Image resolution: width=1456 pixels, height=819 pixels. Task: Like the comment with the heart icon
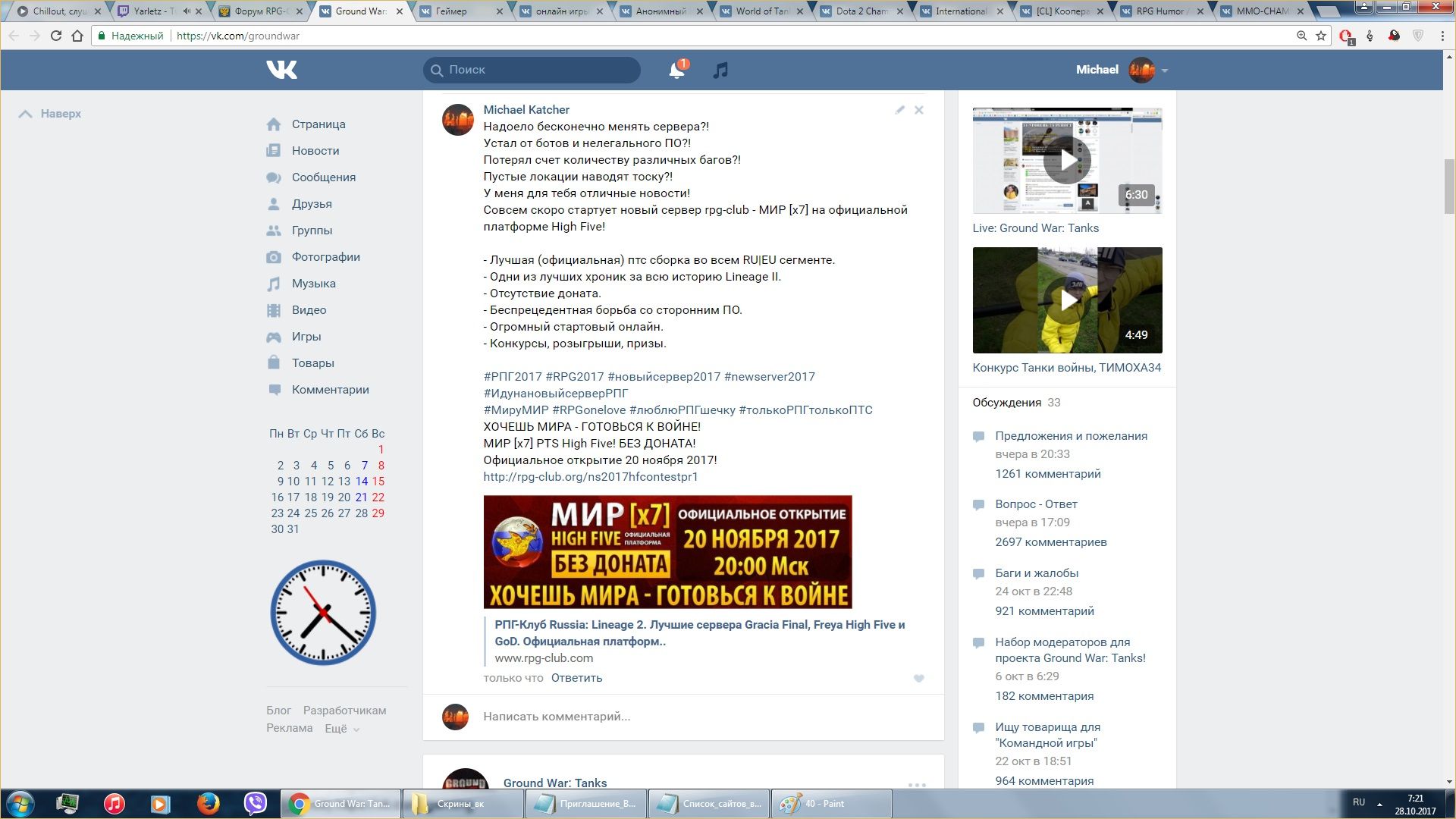click(x=918, y=679)
